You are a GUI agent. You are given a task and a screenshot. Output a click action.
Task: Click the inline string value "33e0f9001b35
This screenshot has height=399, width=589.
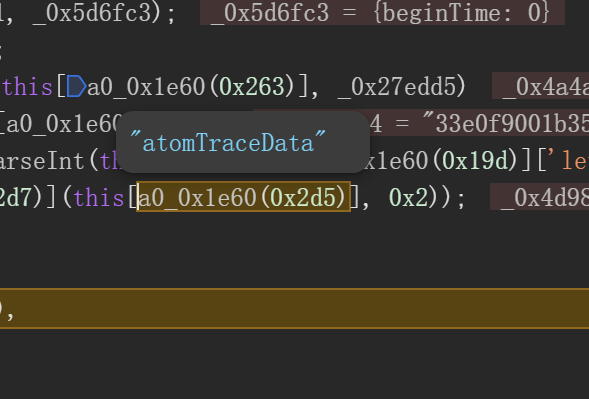(506, 124)
